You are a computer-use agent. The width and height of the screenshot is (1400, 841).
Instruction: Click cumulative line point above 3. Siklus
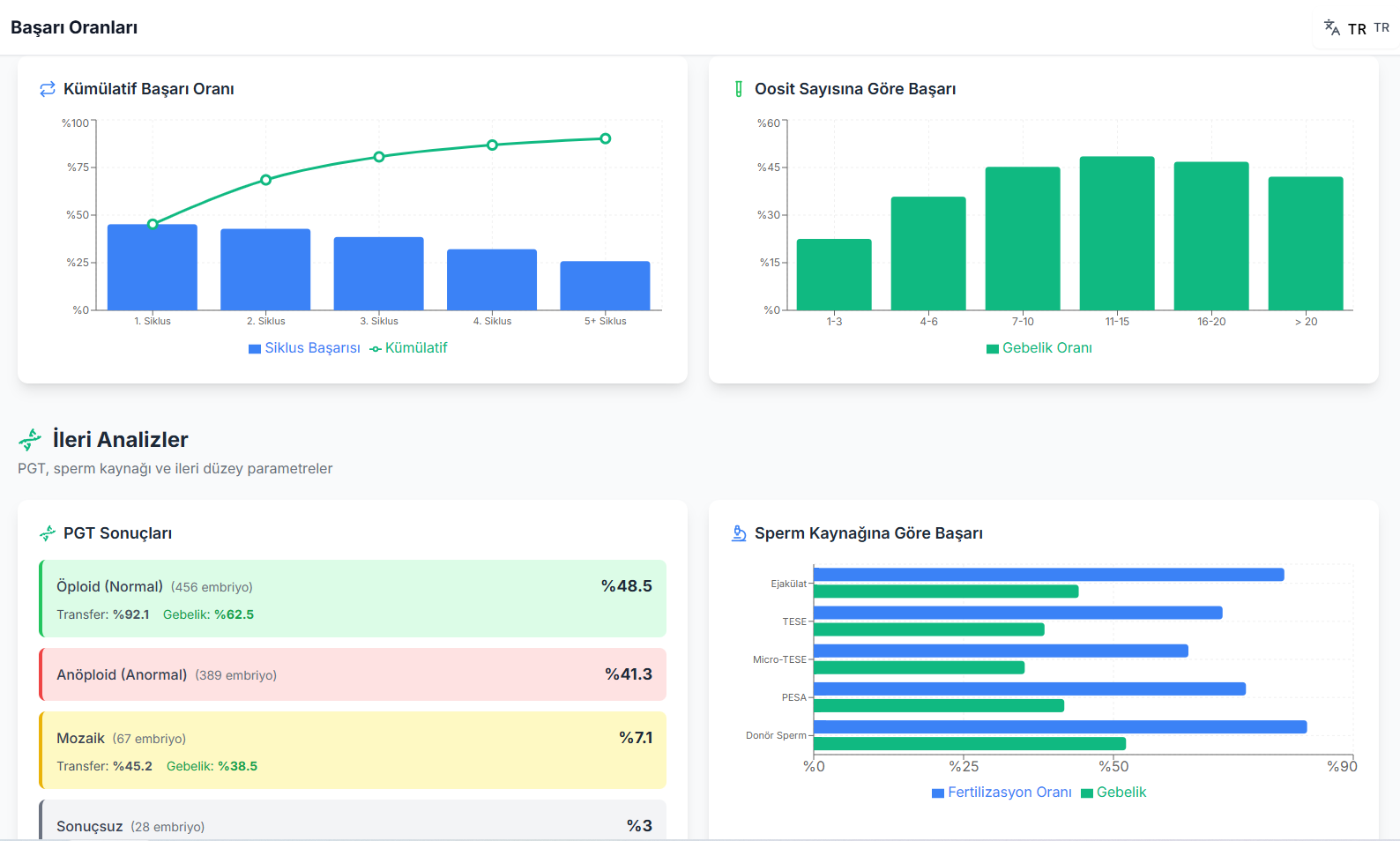click(x=379, y=157)
